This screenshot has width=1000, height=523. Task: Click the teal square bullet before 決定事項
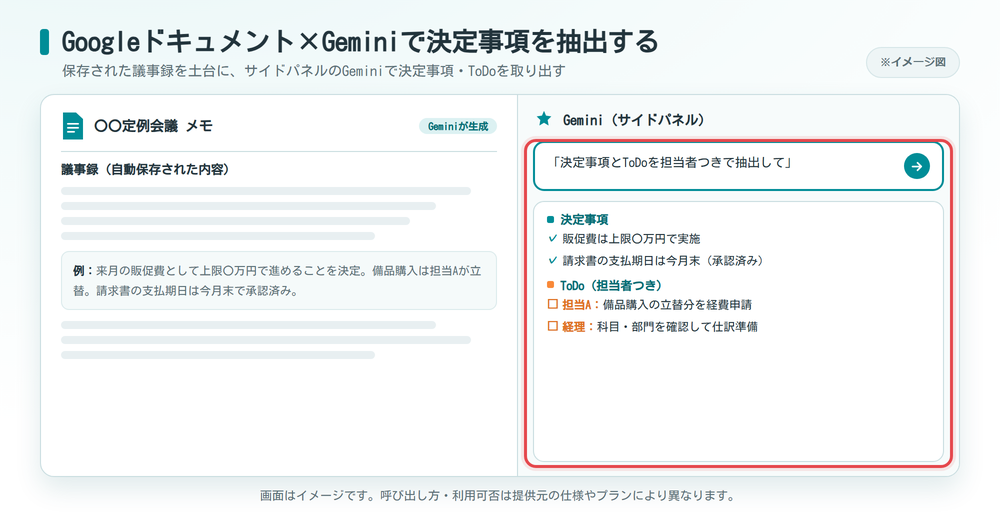551,219
